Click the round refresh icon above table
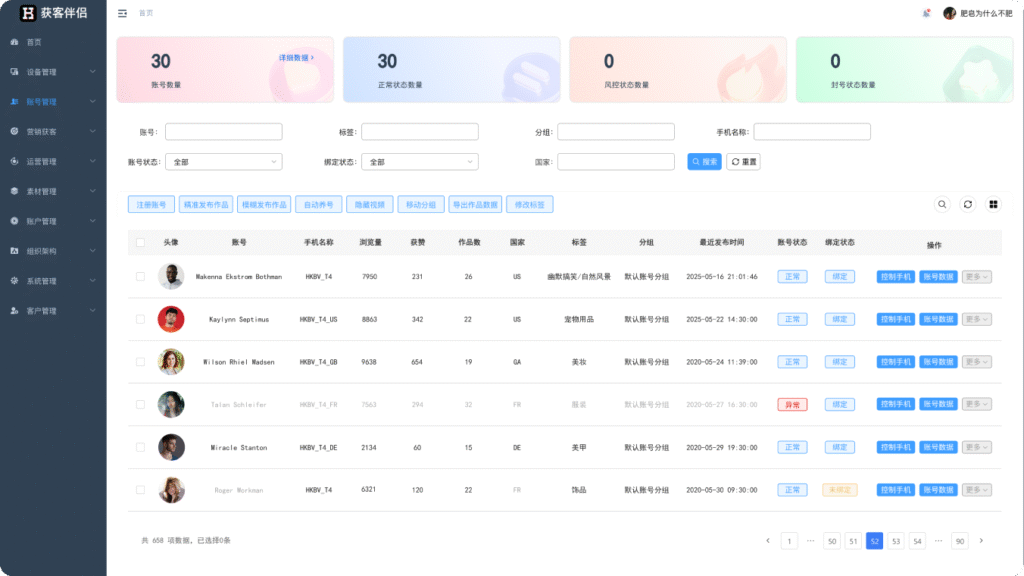Viewport: 1024px width, 576px height. 968,204
